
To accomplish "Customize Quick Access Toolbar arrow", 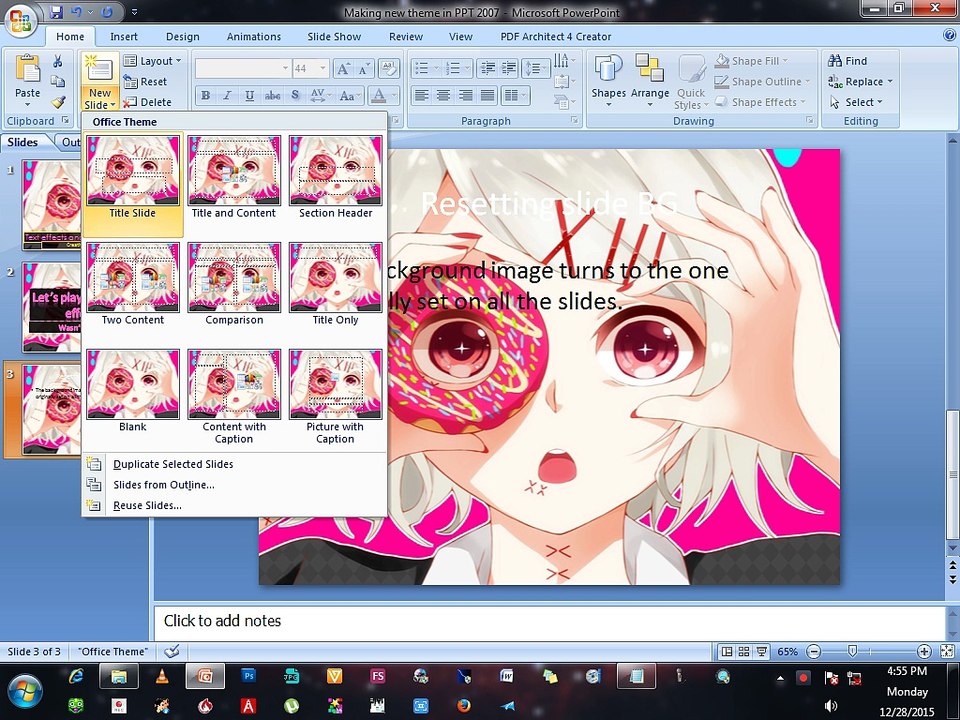I will (134, 12).
